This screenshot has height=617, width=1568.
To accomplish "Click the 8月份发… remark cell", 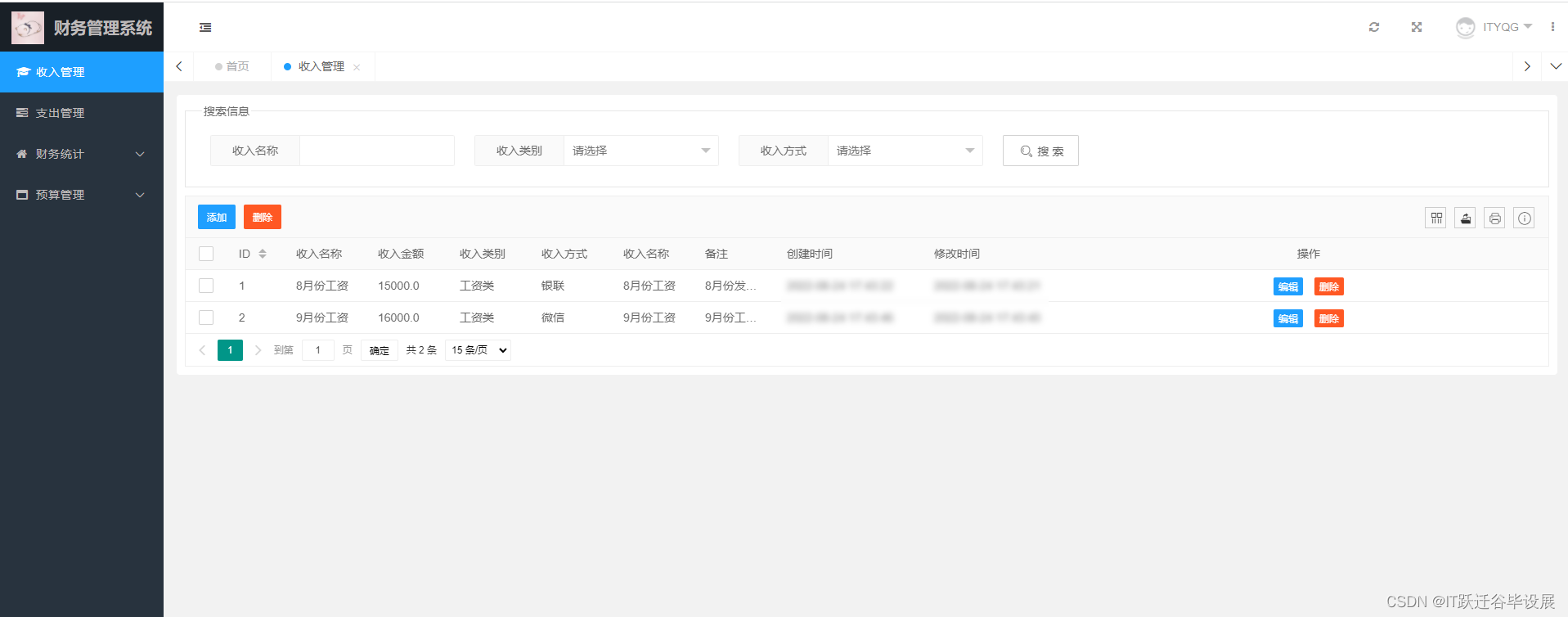I will pos(730,286).
